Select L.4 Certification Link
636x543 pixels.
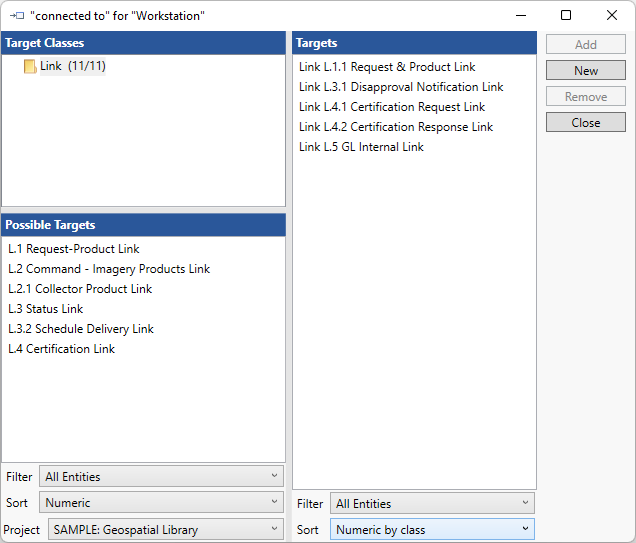[x=62, y=349]
